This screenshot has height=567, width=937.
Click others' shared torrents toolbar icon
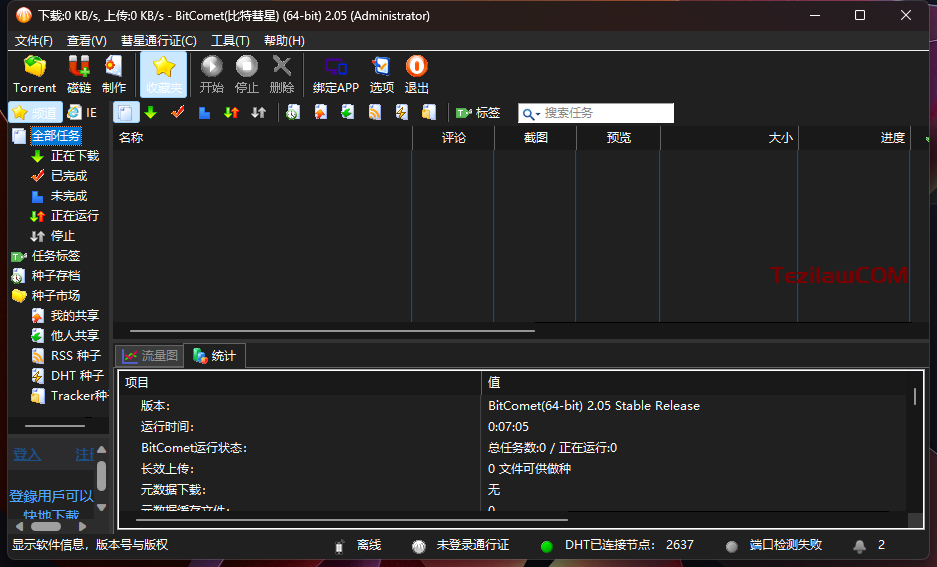347,112
